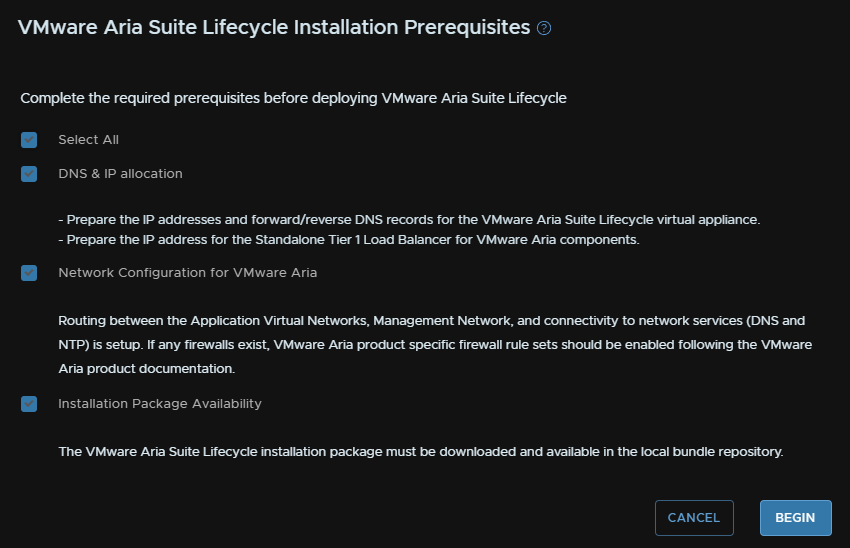Click the word 'Prerequisites' in the heading

[x=467, y=28]
